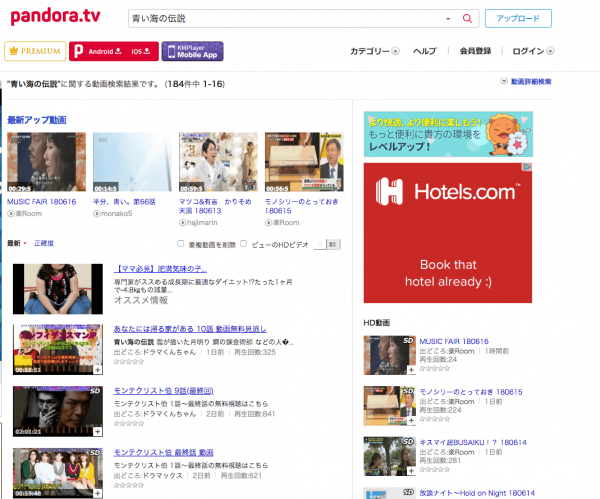Image resolution: width=600 pixels, height=499 pixels.
Task: Open the カテゴリー dropdown menu
Action: point(375,51)
